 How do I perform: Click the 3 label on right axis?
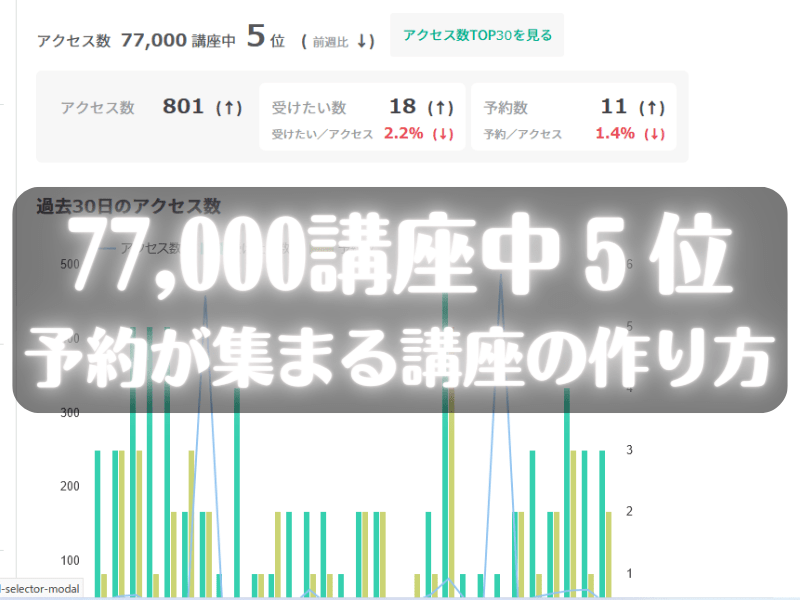coord(630,450)
